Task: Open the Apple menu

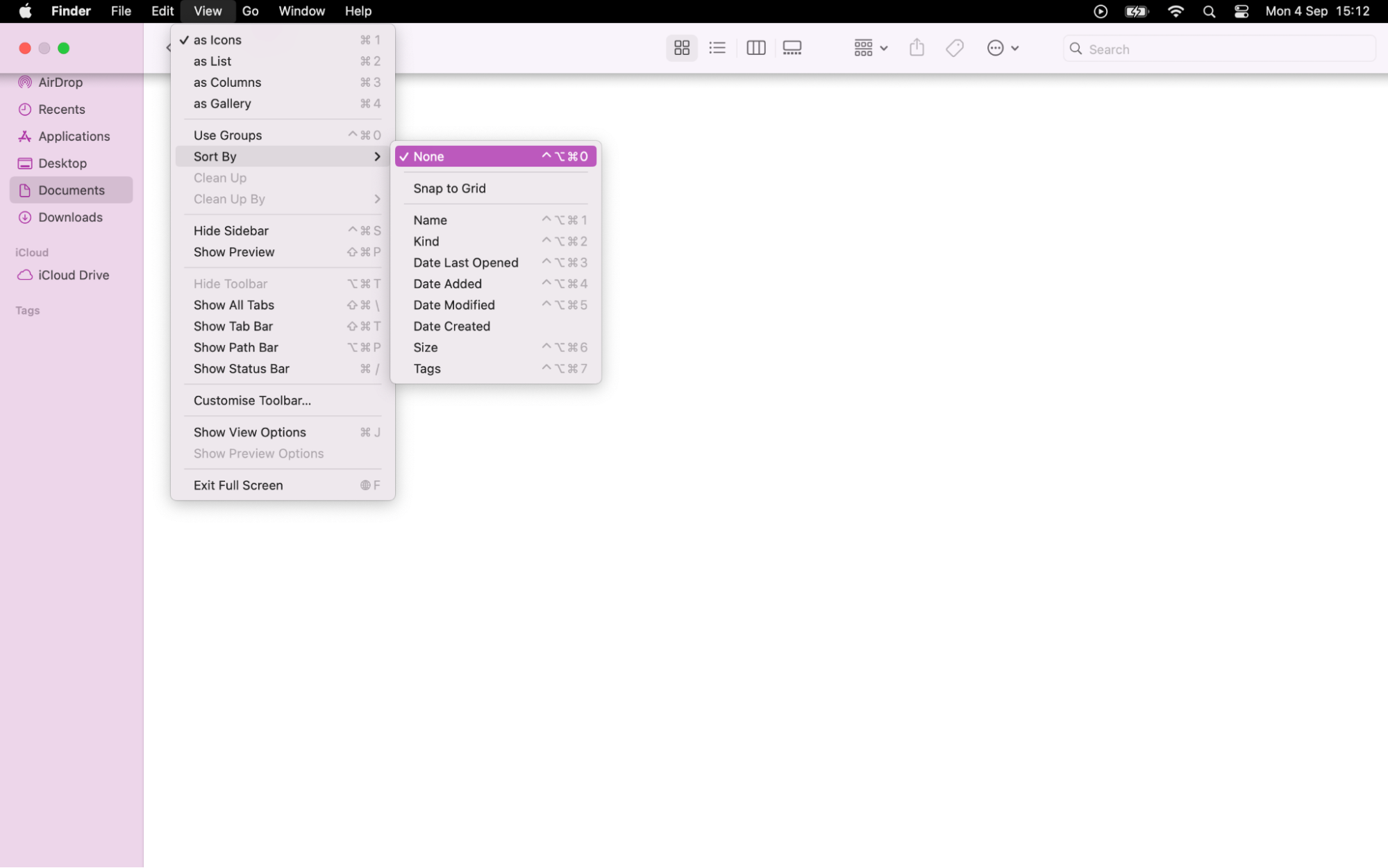Action: tap(25, 11)
